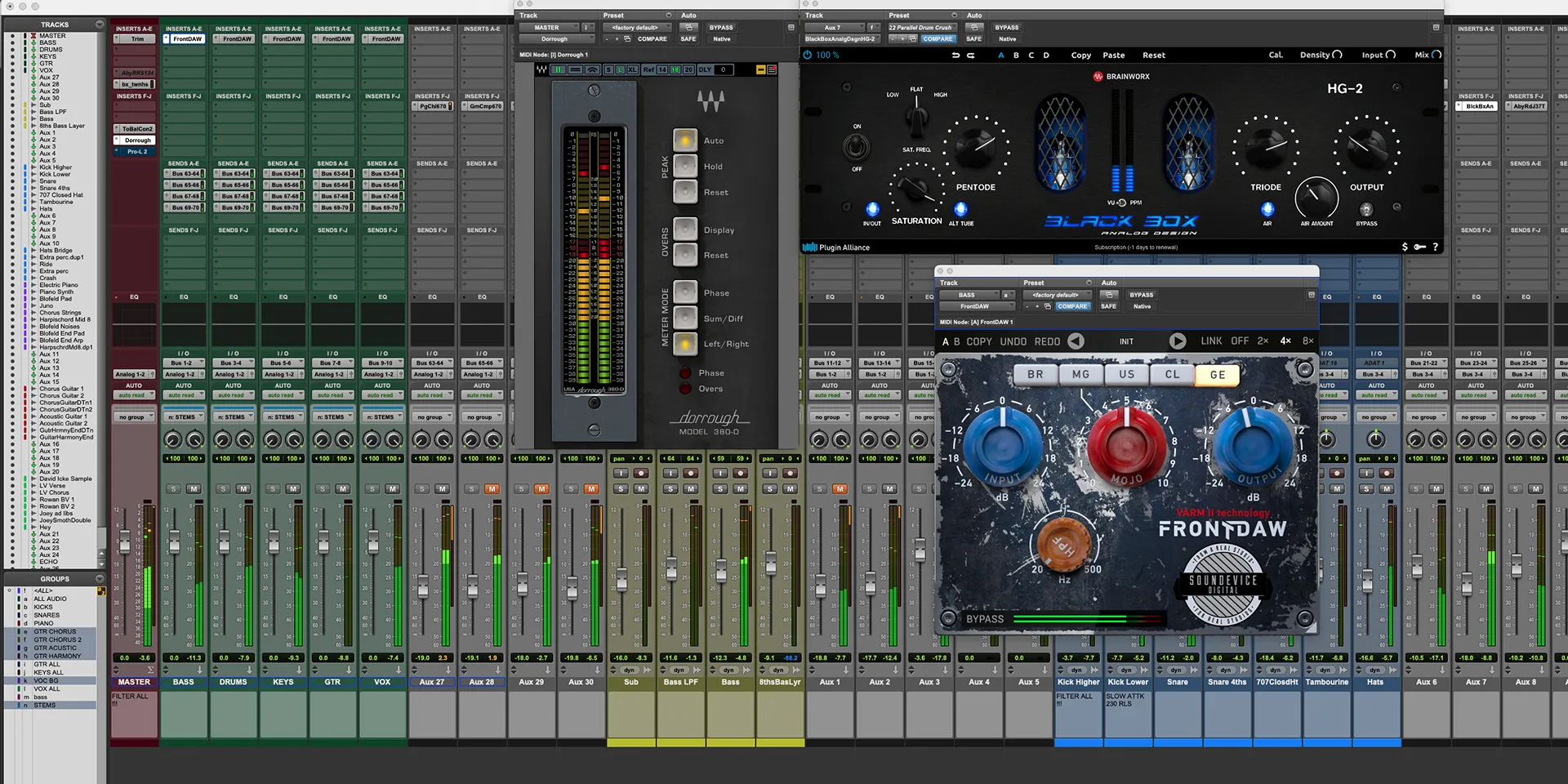Click Reset in Black Box toolbar
Viewport: 1568px width, 784px height.
click(1153, 56)
